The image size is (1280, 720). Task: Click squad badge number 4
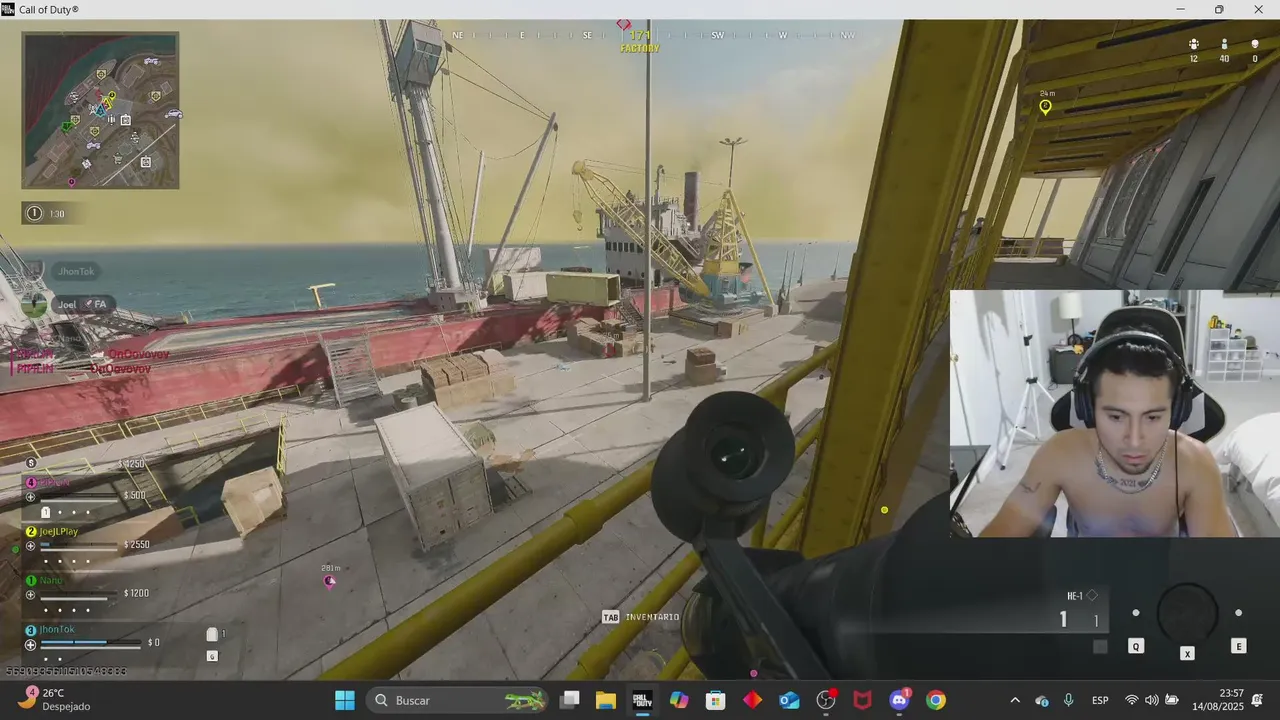click(31, 482)
